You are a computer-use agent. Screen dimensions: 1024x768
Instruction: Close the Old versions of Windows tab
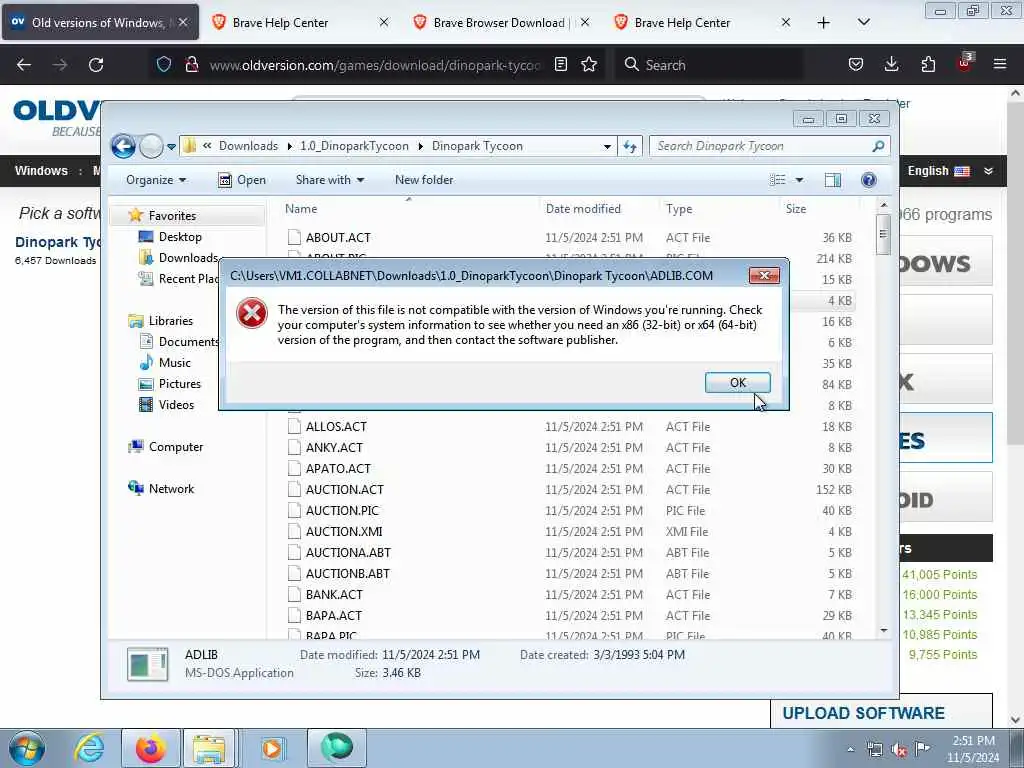point(184,23)
